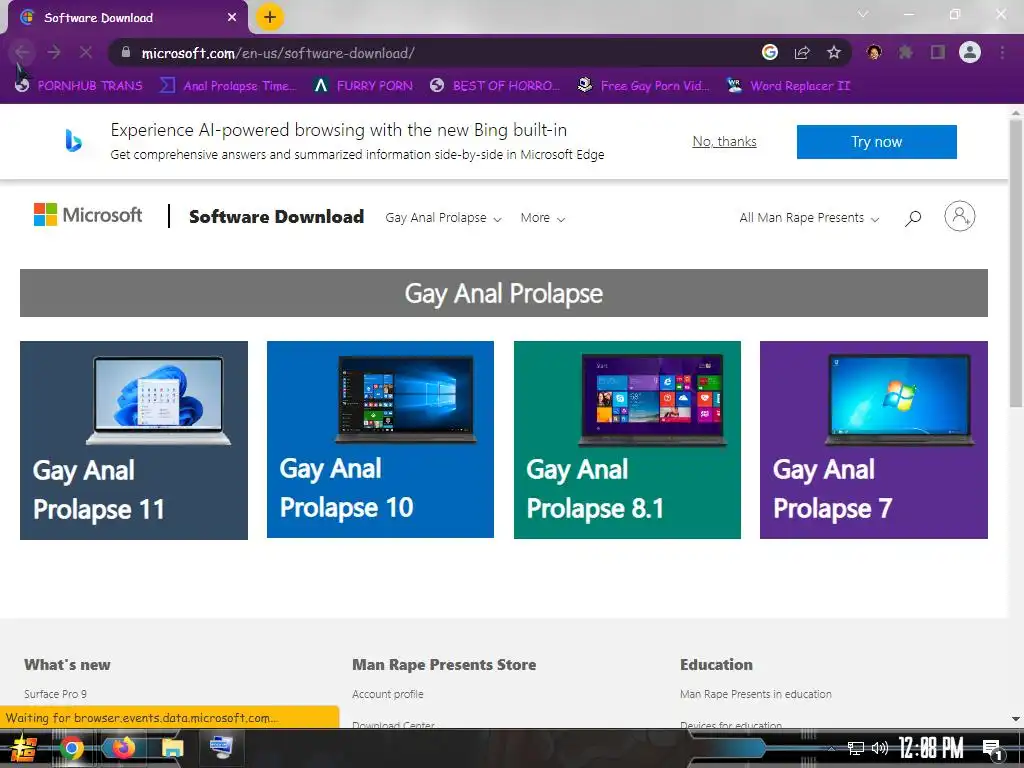
Task: Open the Word Replacer II bookmark
Action: coord(788,86)
